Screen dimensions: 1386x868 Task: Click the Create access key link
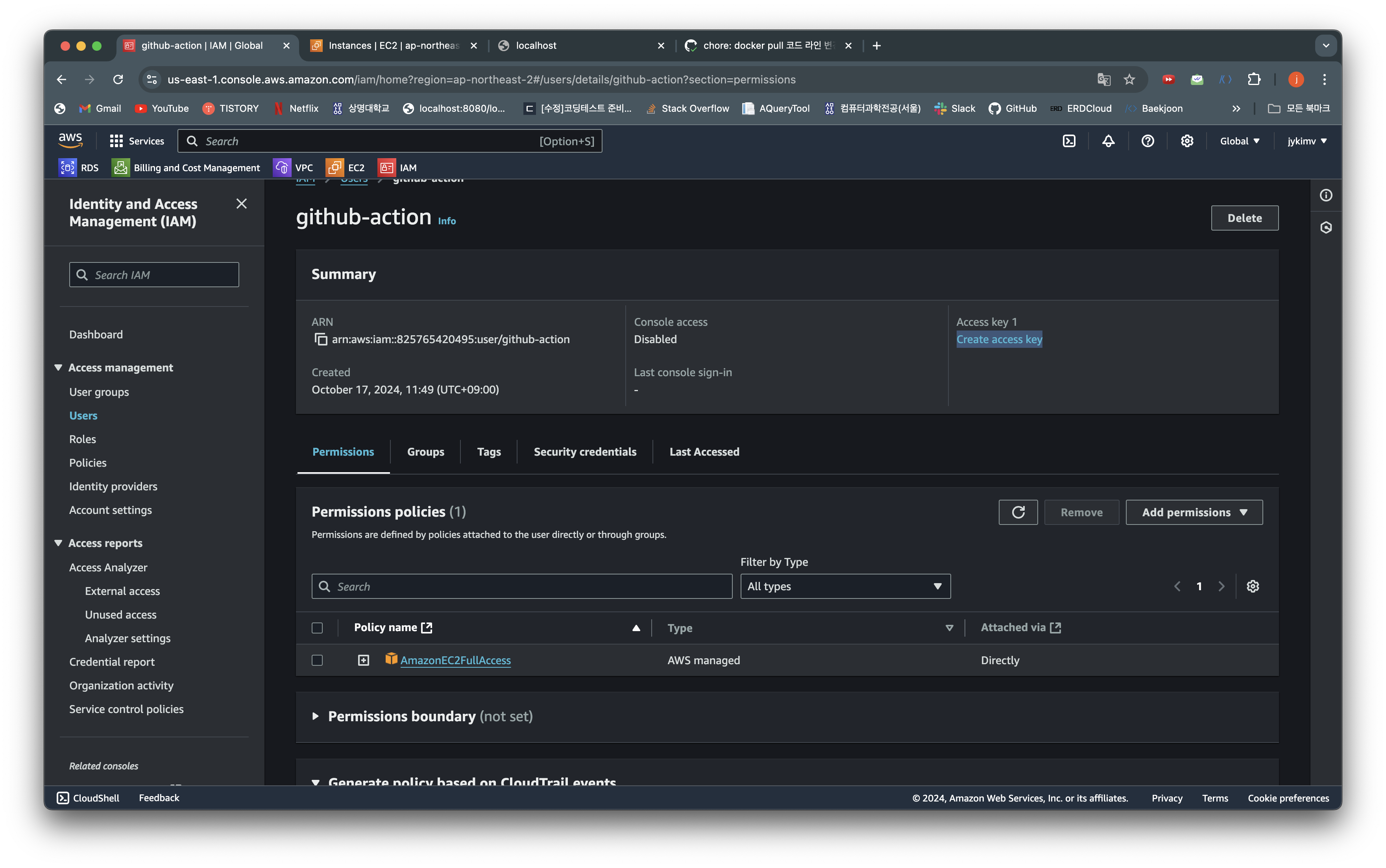pos(999,339)
